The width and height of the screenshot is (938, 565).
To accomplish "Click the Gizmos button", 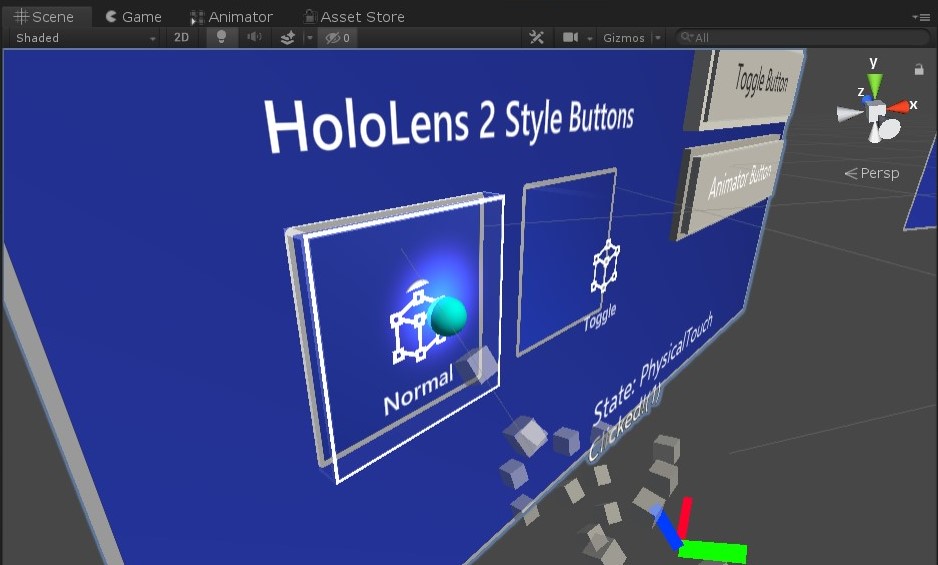I will [624, 38].
